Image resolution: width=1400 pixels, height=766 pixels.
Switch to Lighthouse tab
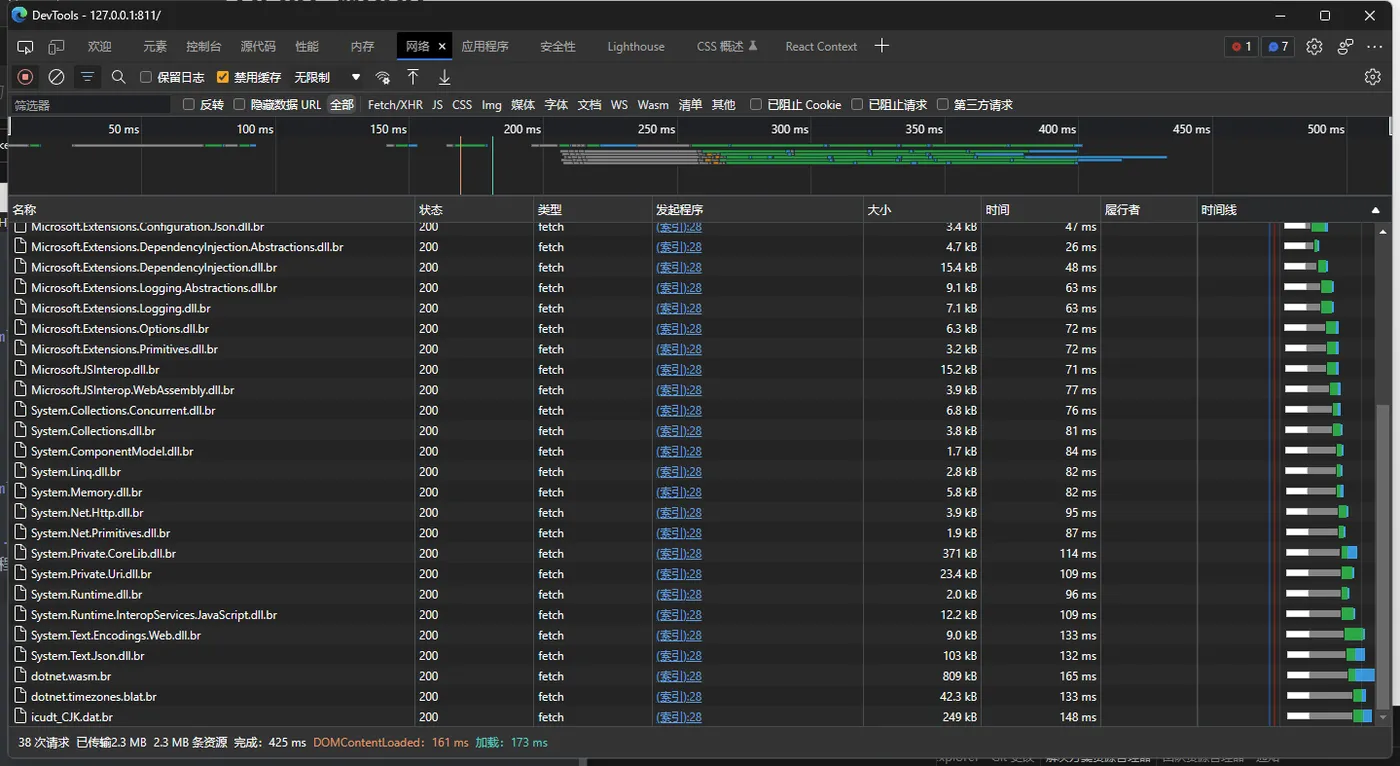636,47
